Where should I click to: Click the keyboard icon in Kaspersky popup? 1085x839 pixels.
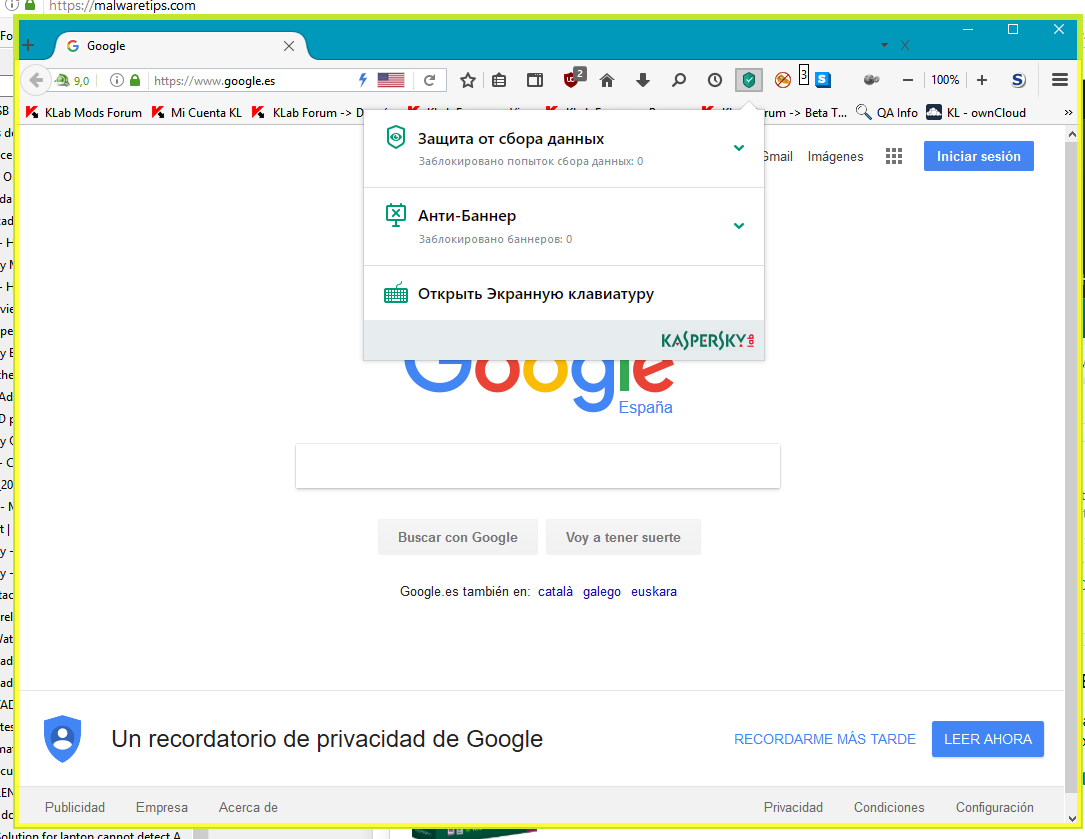tap(396, 294)
